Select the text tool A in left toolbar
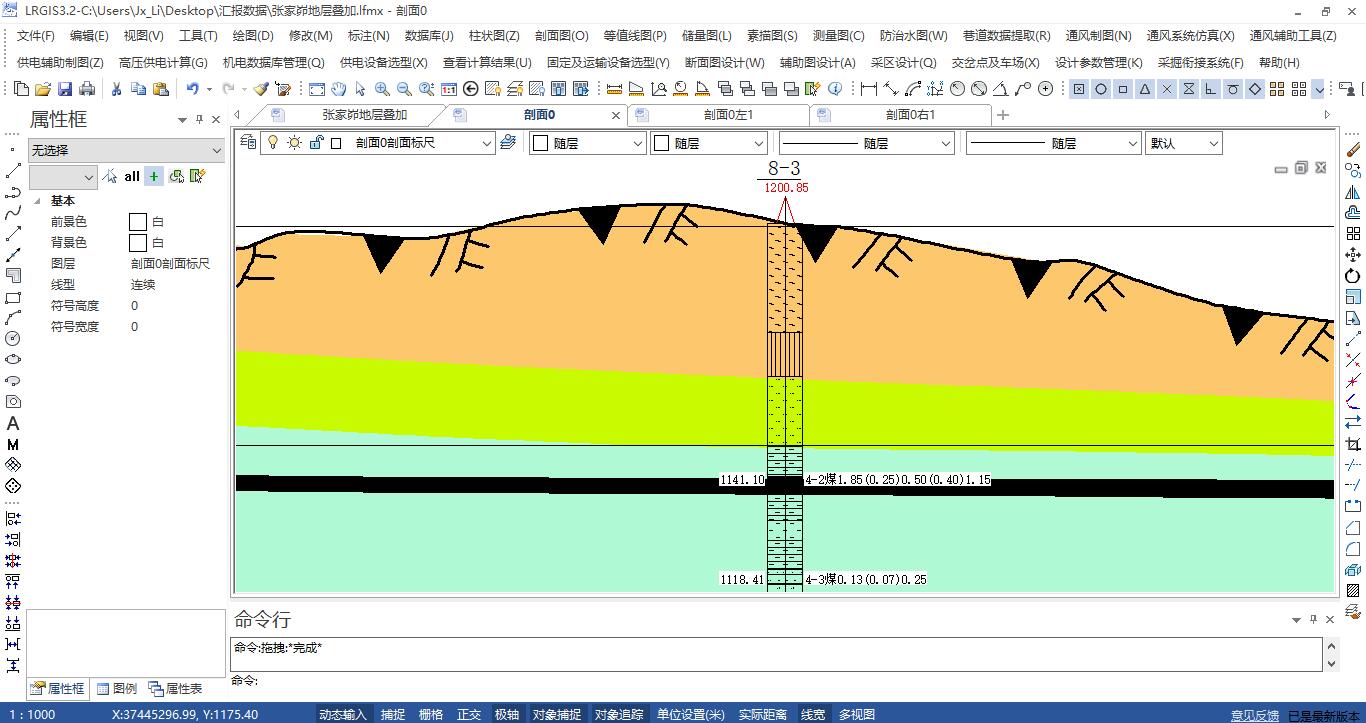 tap(13, 424)
